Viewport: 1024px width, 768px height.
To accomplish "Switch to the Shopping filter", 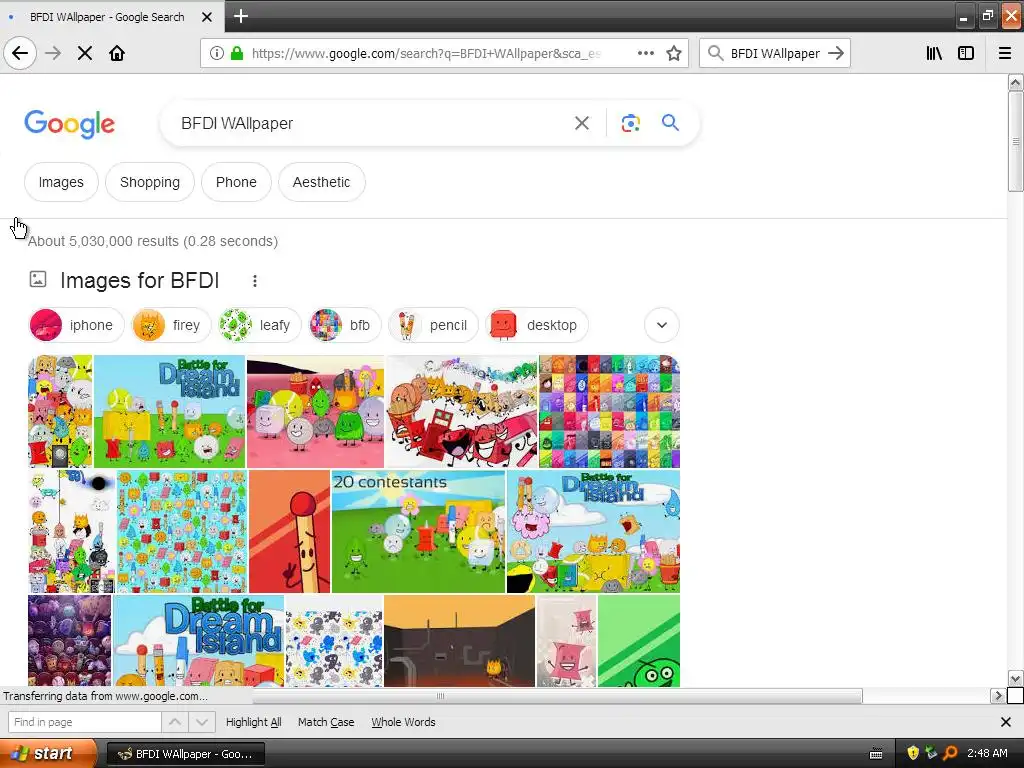I will point(150,182).
